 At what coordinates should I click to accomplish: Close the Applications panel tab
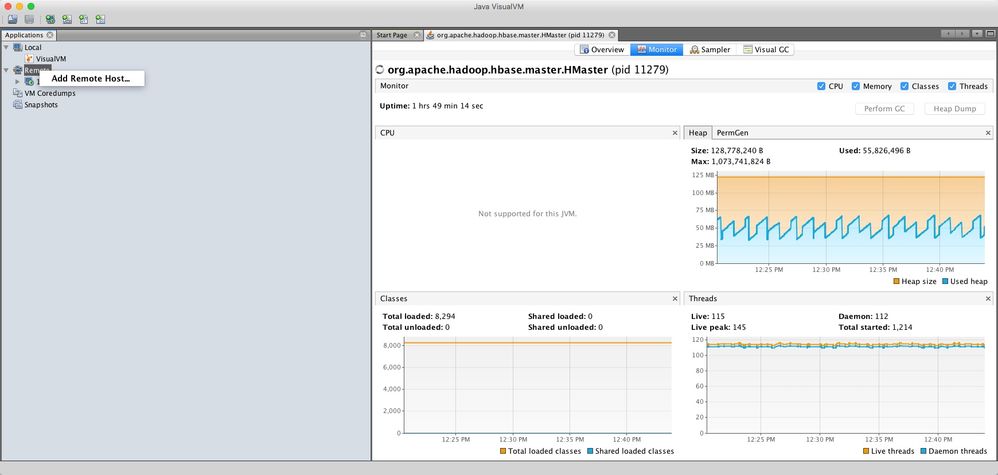point(50,35)
